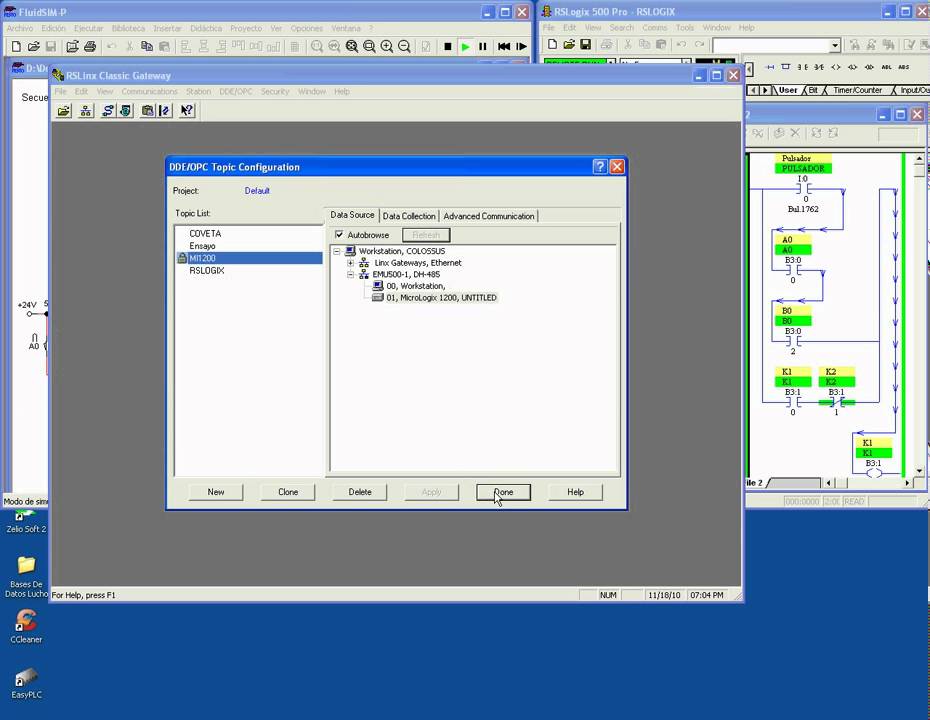Click Copy DDE link icon in RSLinx toolbar
The height and width of the screenshot is (720, 930).
(x=148, y=111)
